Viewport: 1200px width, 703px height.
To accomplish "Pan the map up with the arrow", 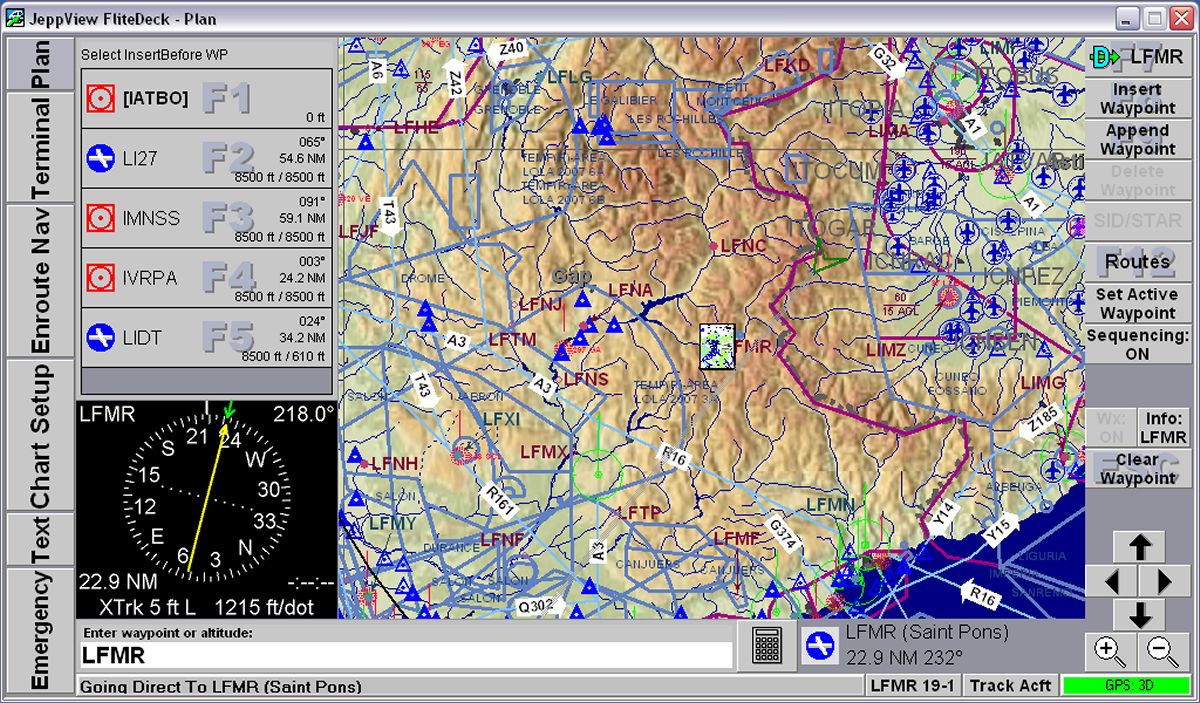I will 1139,546.
